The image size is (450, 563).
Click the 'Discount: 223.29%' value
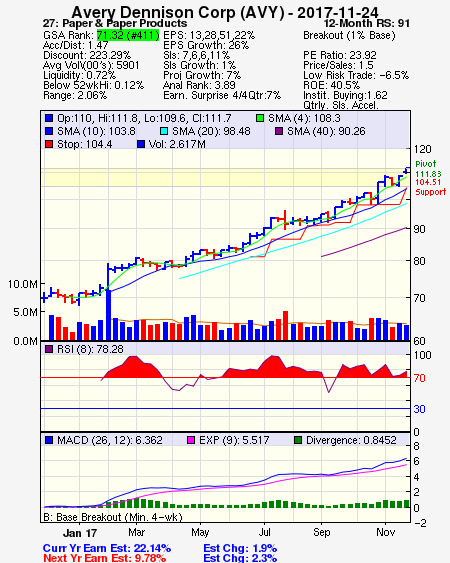coord(87,55)
